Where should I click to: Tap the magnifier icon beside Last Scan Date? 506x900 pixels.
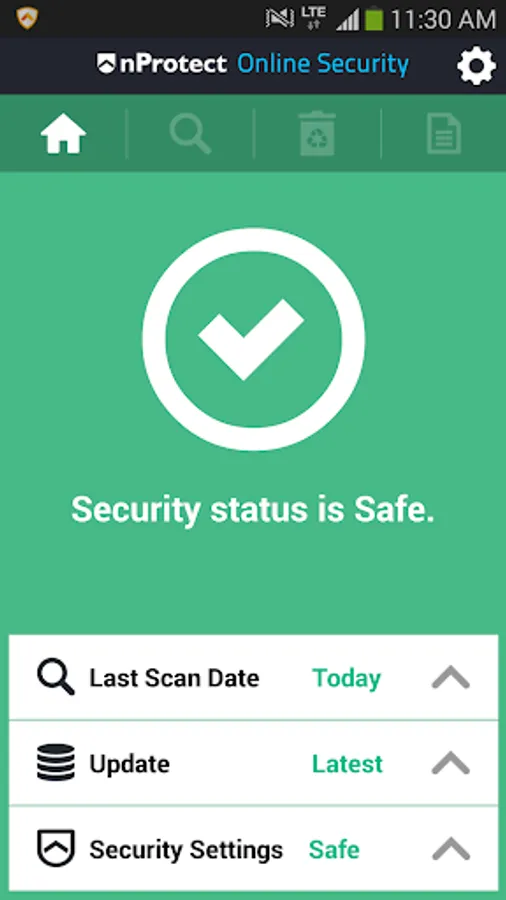pyautogui.click(x=56, y=677)
